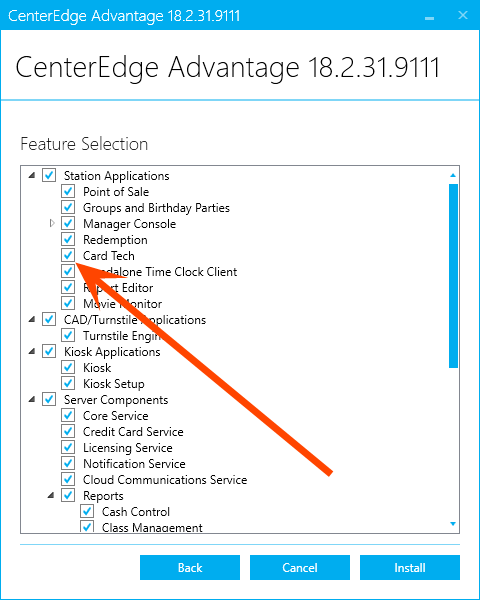Toggle Turnstile Engine checkbox
The height and width of the screenshot is (600, 480).
tap(68, 336)
